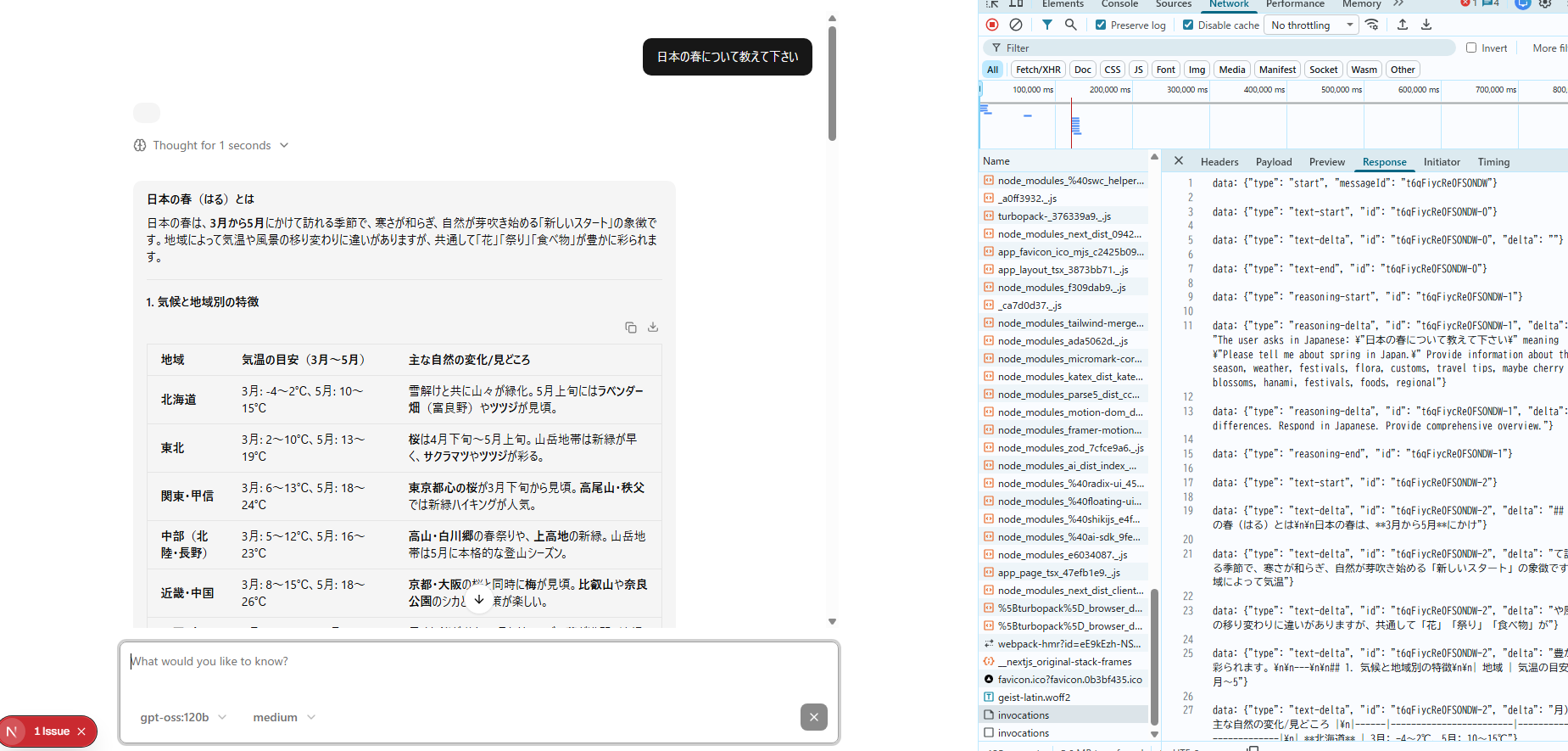The width and height of the screenshot is (1568, 751).
Task: Copy the table in chat response
Action: pyautogui.click(x=631, y=327)
